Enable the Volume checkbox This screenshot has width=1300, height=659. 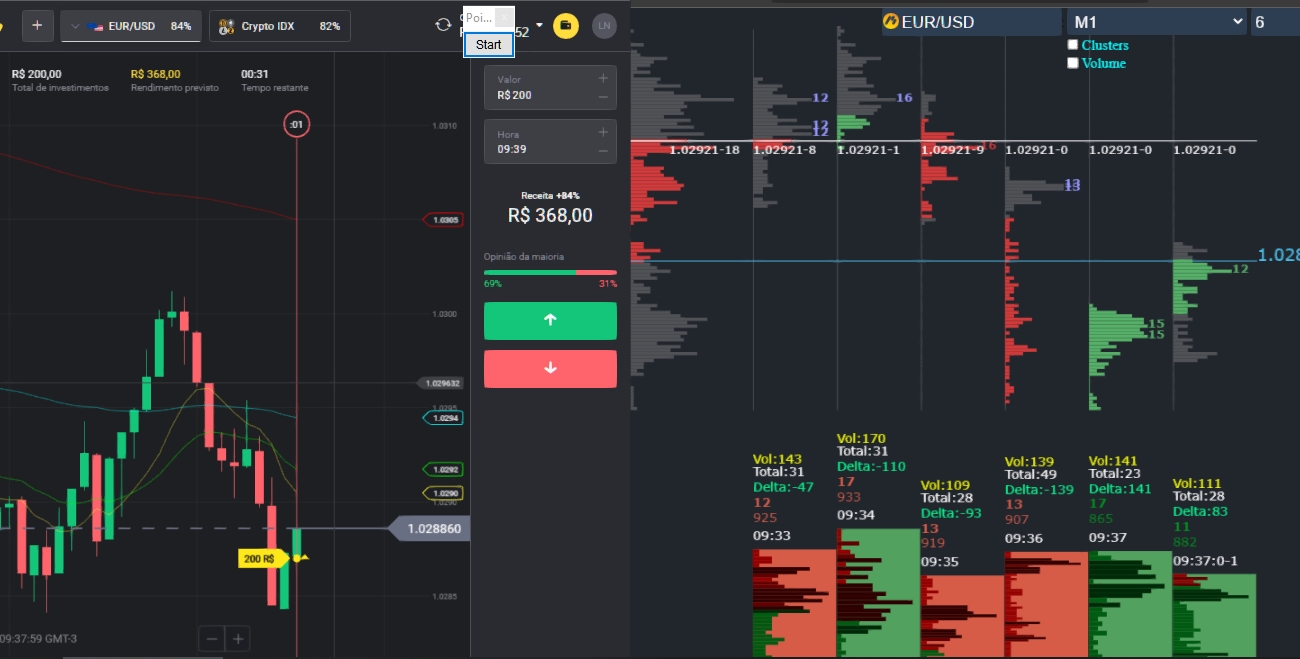click(x=1073, y=63)
